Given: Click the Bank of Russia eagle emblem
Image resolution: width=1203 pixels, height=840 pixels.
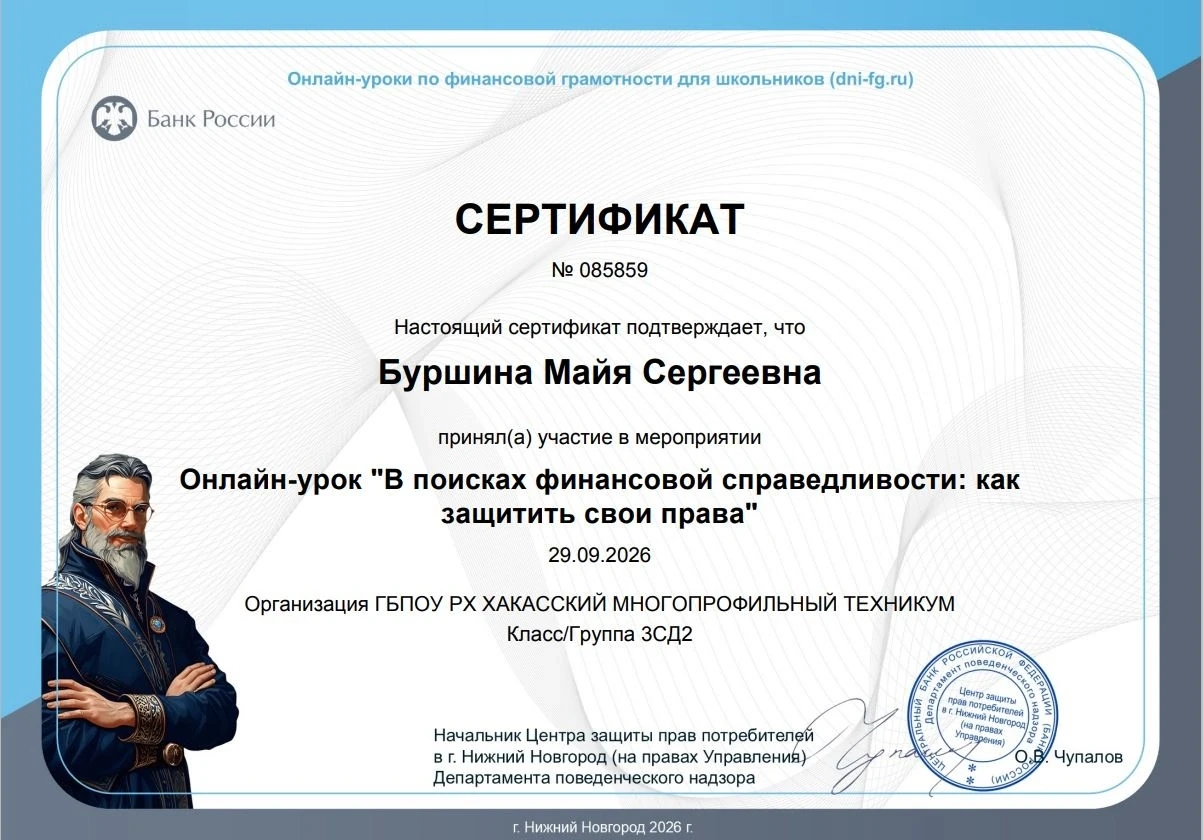Looking at the screenshot, I should [113, 119].
